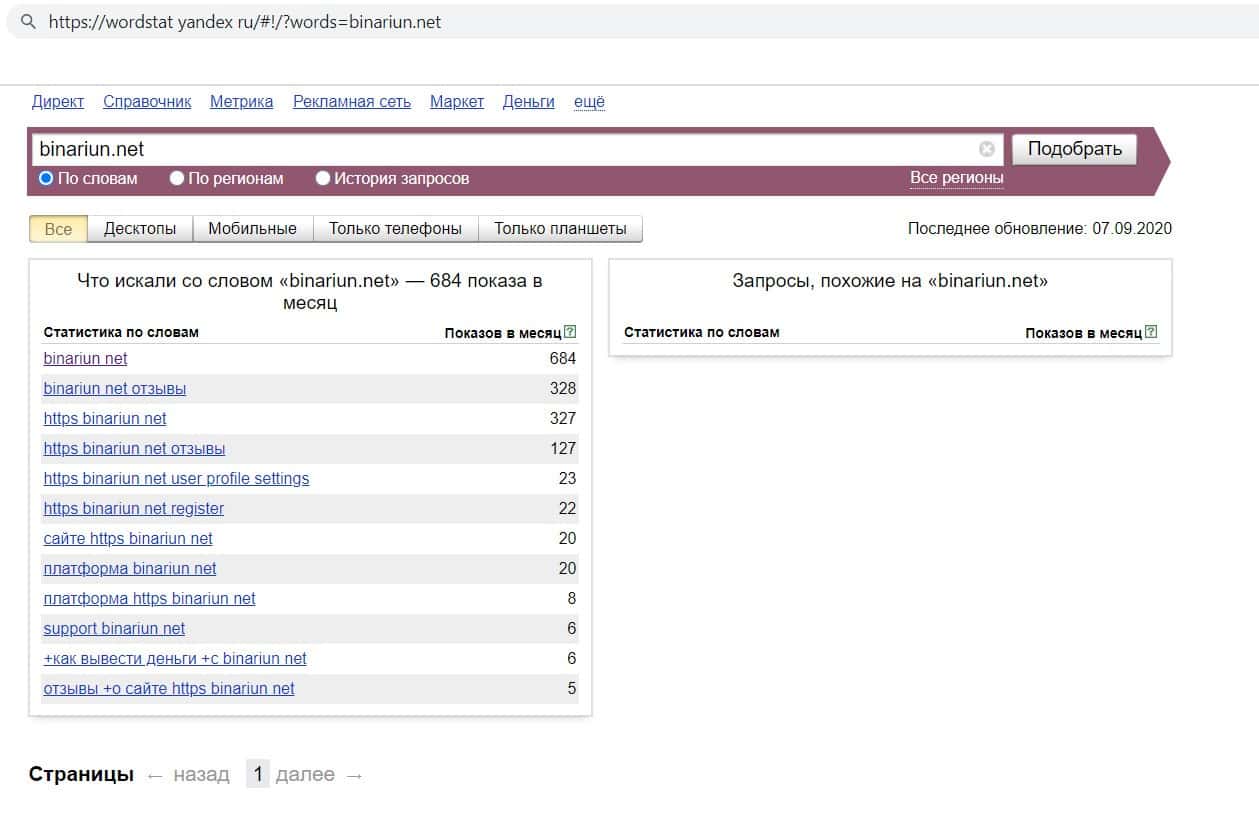The width and height of the screenshot is (1259, 821).
Task: Click in the keyword search input field
Action: pyautogui.click(x=500, y=150)
